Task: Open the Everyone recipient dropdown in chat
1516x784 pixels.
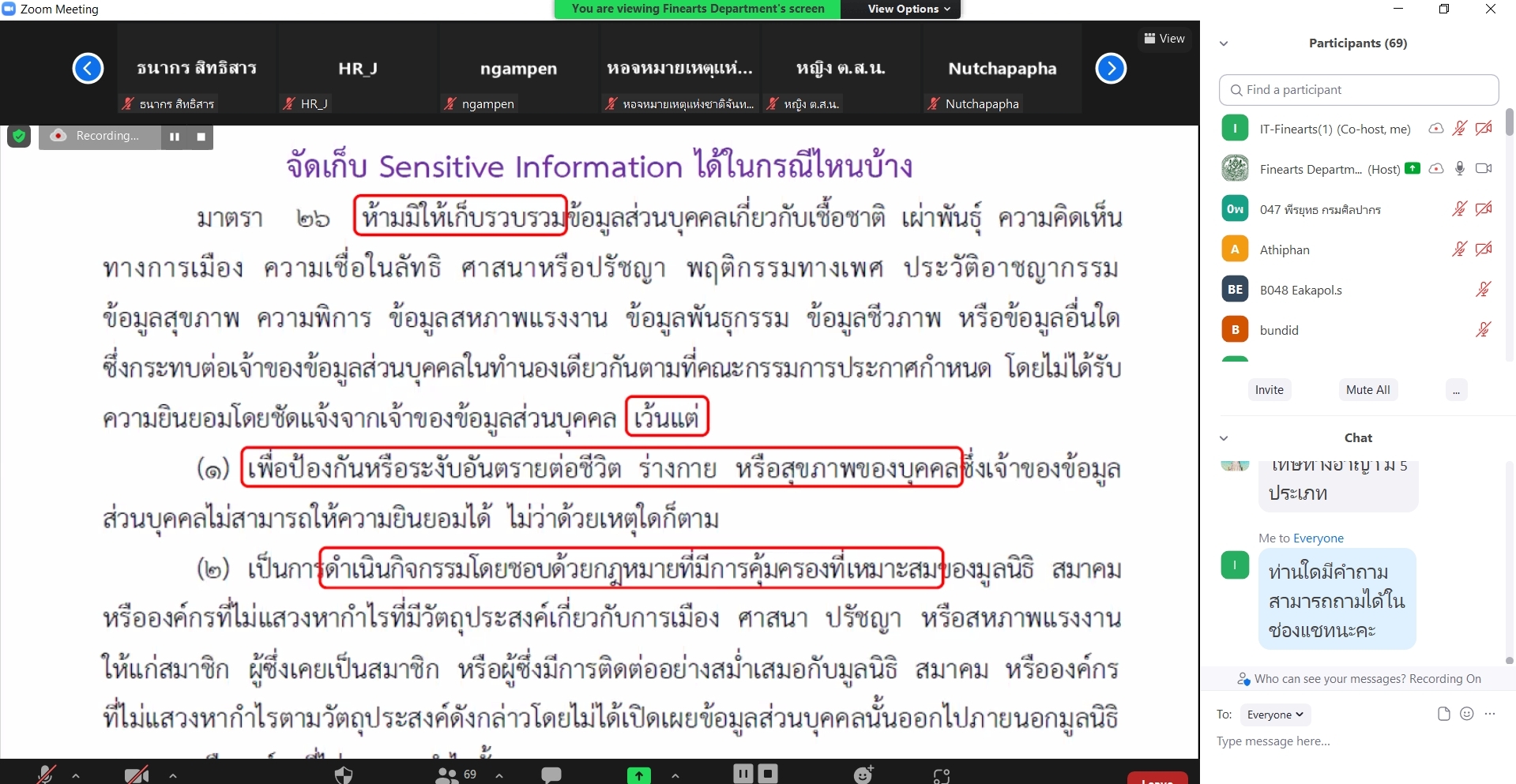Action: 1275,715
